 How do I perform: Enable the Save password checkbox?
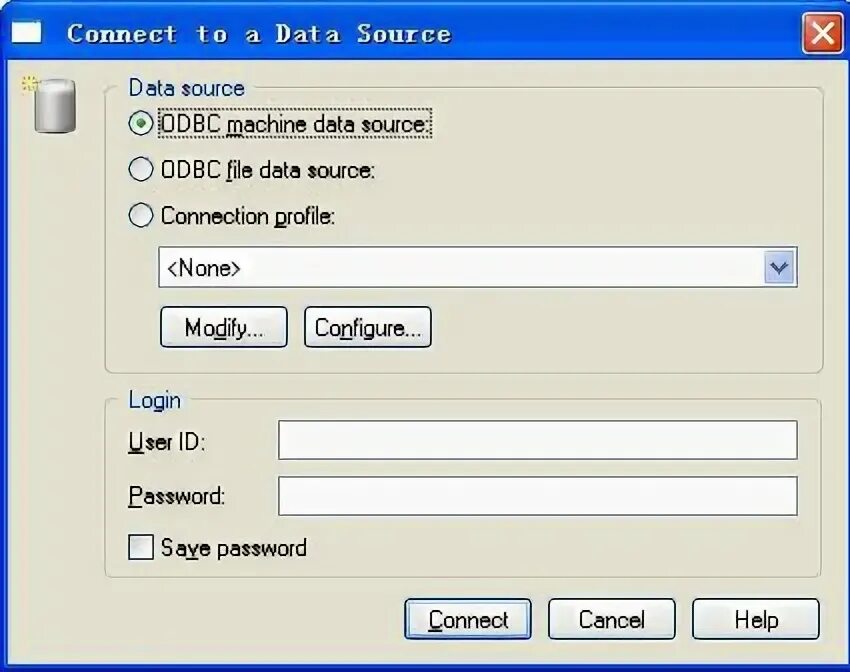[141, 547]
